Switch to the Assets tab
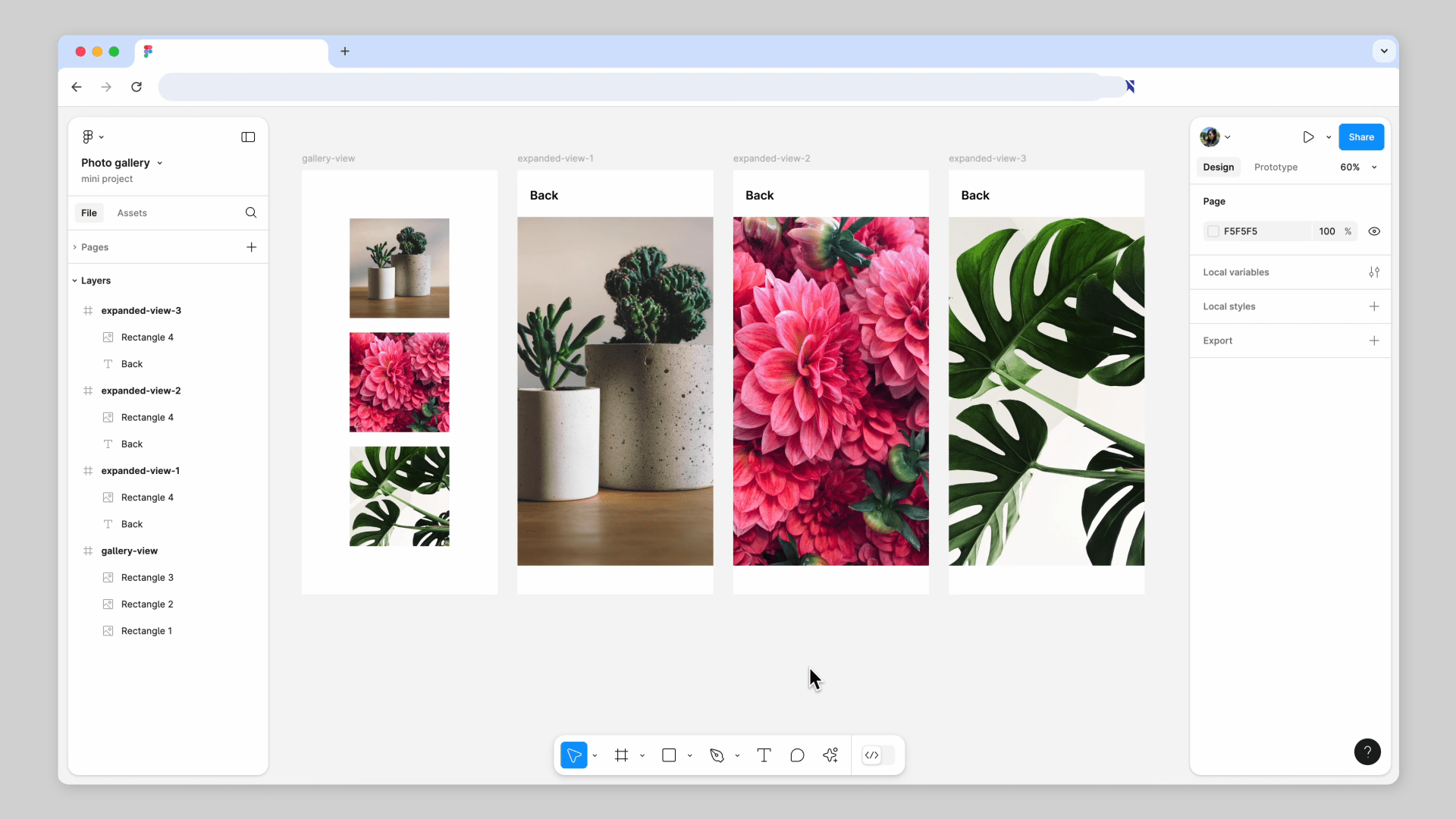Screen dimensions: 1456x819 point(132,213)
